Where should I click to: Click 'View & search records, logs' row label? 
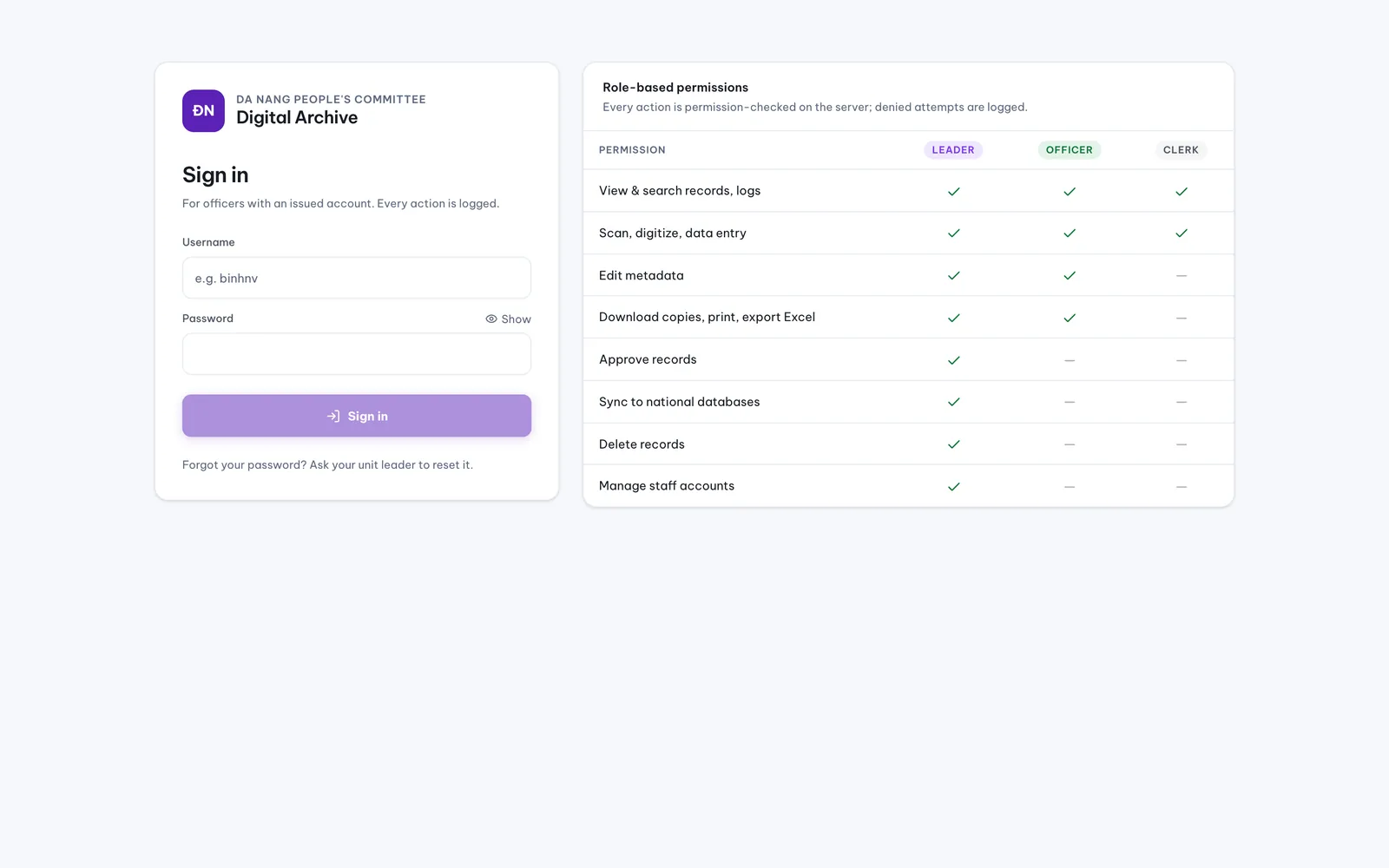[x=680, y=191]
